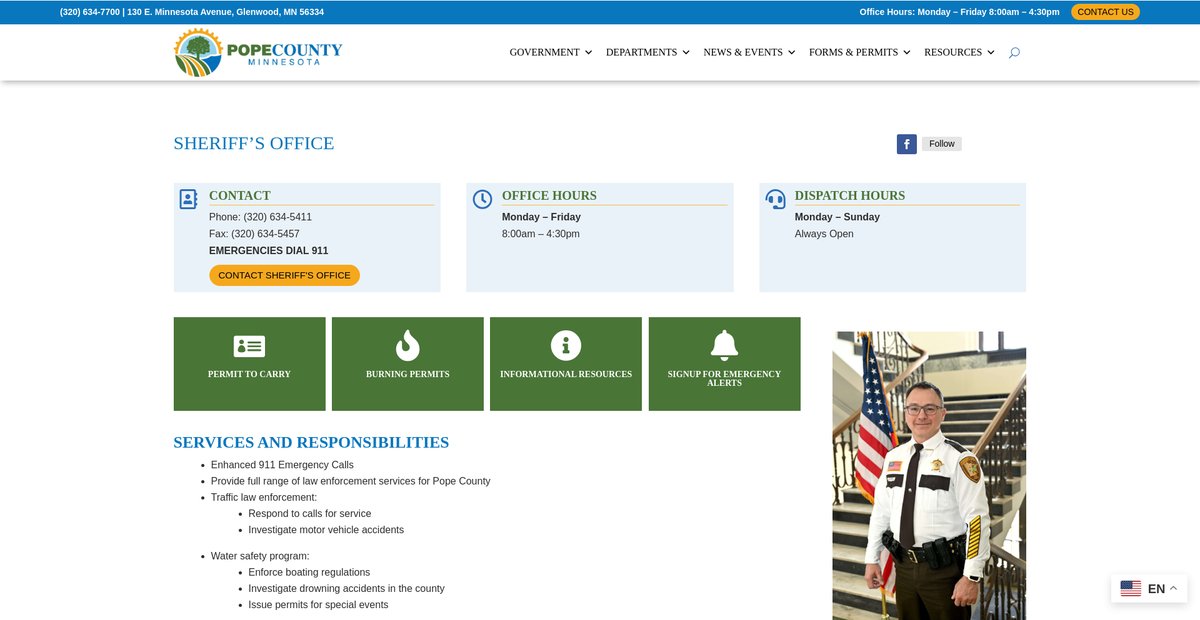Click the bell icon above Signup for Emergency Alerts

(724, 345)
